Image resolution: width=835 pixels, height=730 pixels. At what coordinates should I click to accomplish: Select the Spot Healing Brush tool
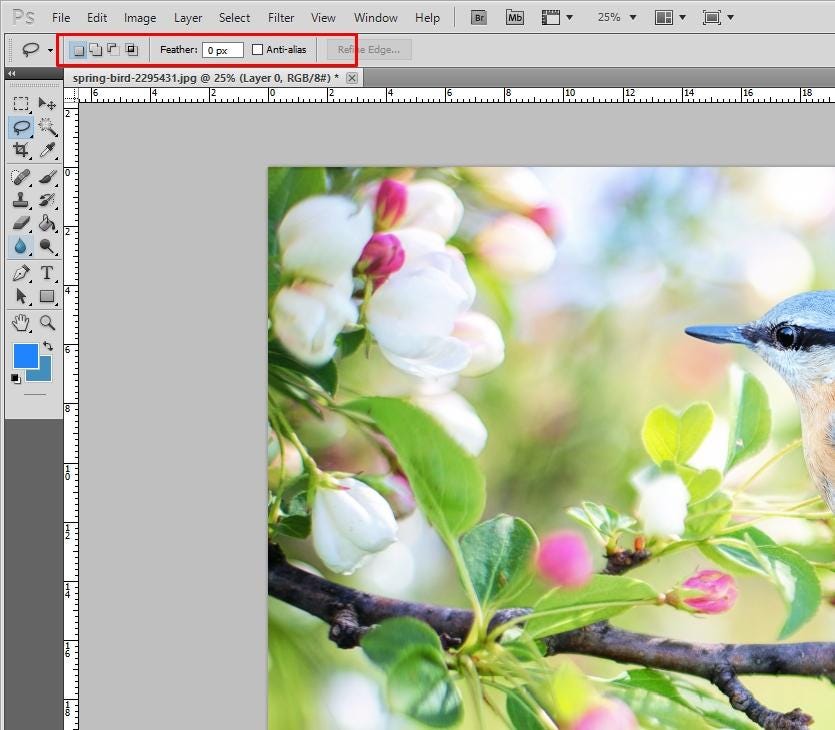coord(21,177)
